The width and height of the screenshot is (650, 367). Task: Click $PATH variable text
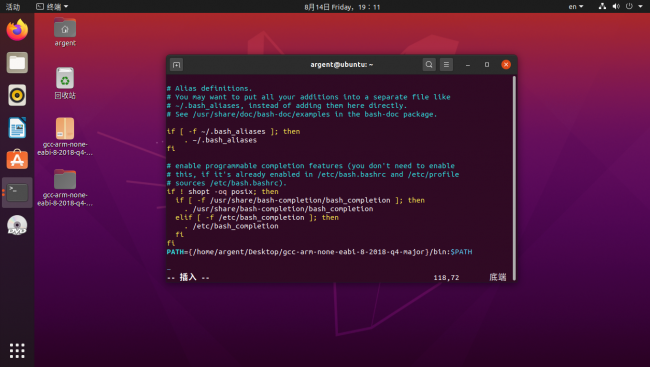(x=461, y=252)
